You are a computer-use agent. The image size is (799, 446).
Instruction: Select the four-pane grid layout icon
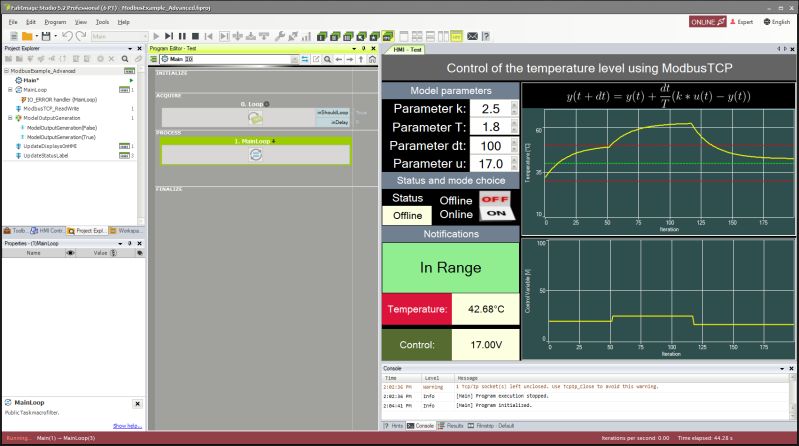(x=417, y=37)
